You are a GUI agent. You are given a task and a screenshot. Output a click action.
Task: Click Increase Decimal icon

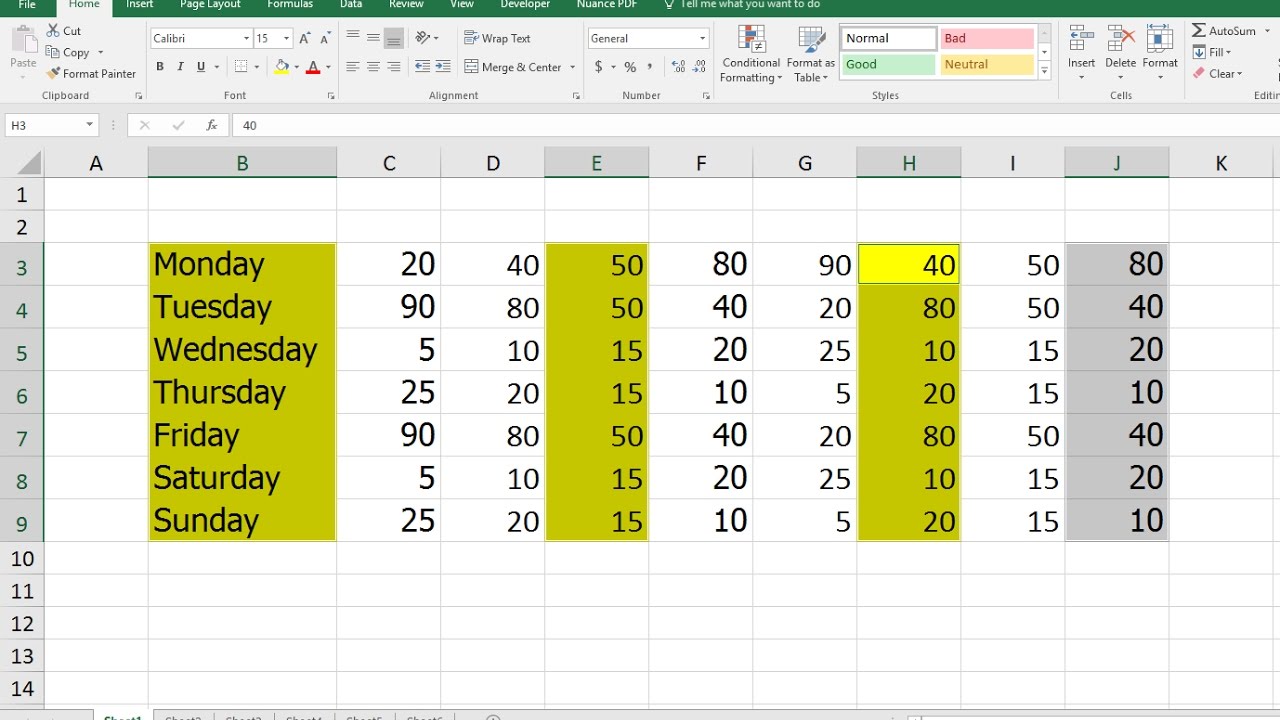coord(679,67)
